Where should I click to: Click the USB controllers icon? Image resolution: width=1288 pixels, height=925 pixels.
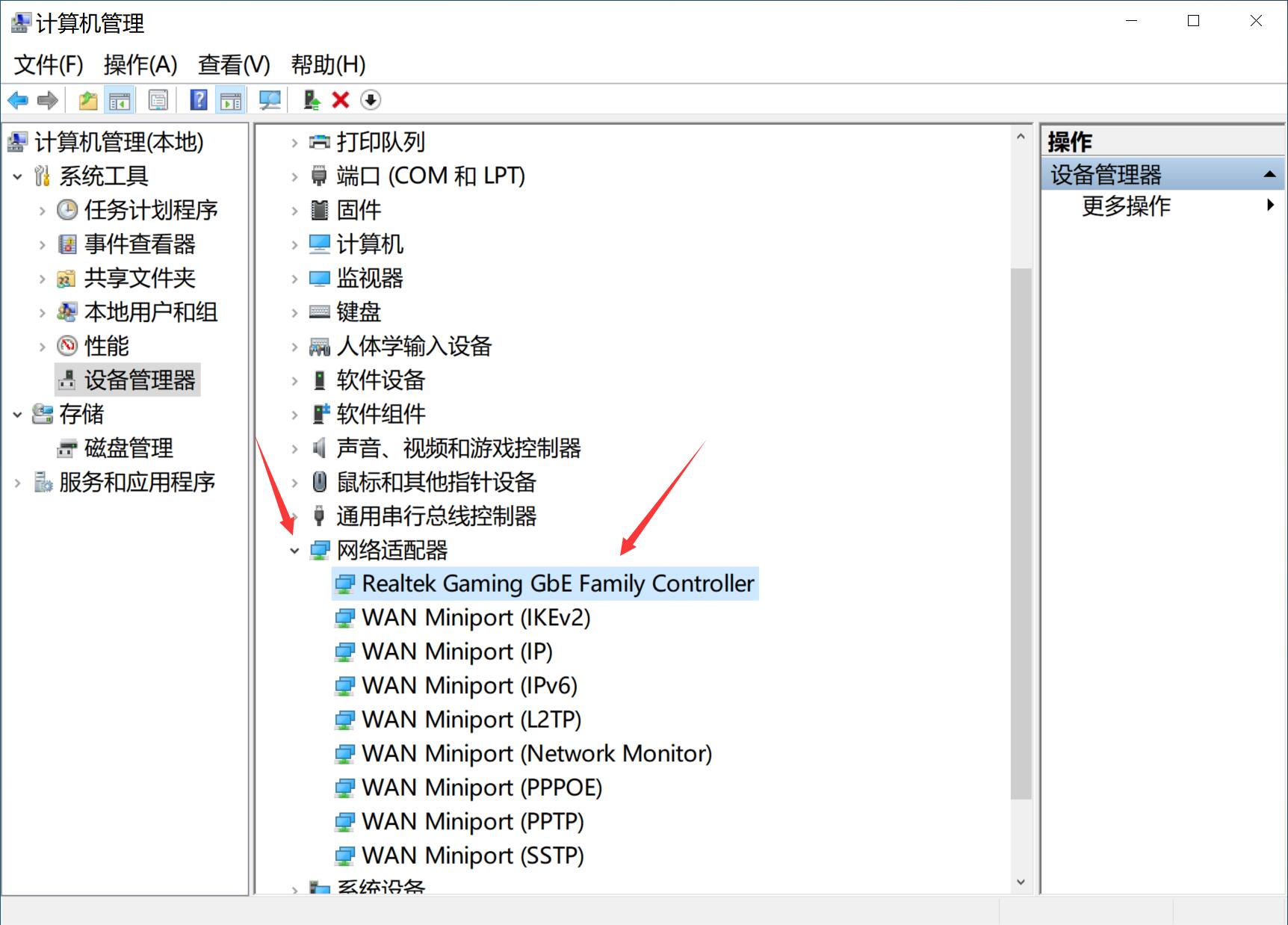320,516
